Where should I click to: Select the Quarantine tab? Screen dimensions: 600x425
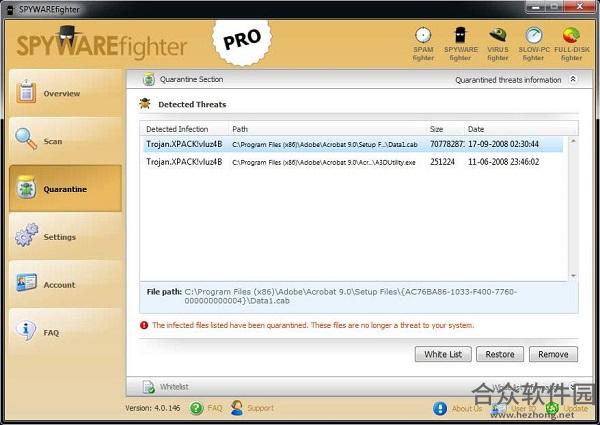click(65, 188)
